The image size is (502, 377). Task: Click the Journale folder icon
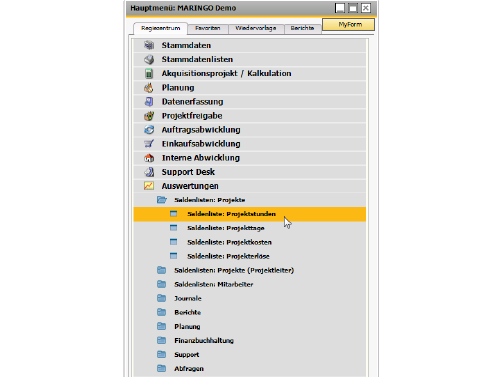coord(162,298)
